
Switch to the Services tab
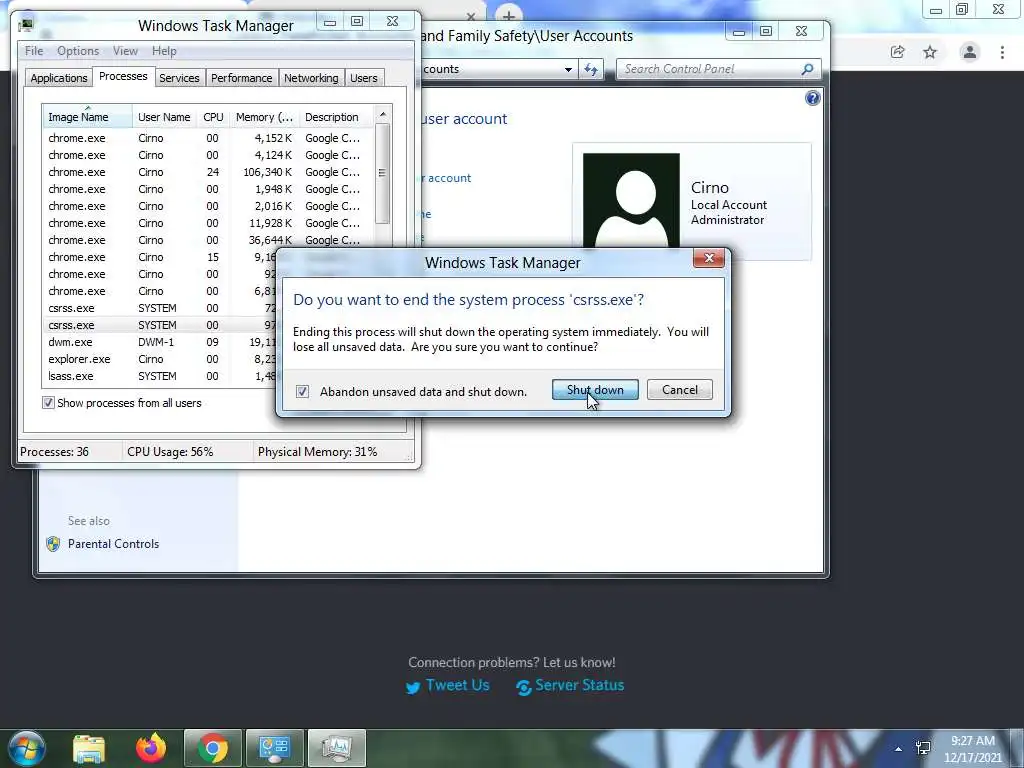(x=179, y=78)
